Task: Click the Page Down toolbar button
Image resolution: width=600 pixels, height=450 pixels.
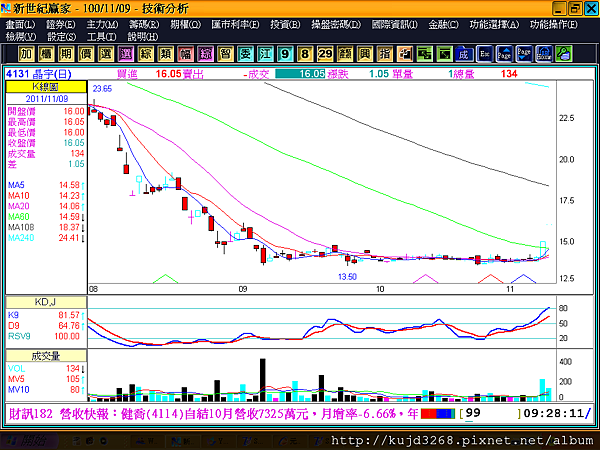Action: tap(524, 54)
